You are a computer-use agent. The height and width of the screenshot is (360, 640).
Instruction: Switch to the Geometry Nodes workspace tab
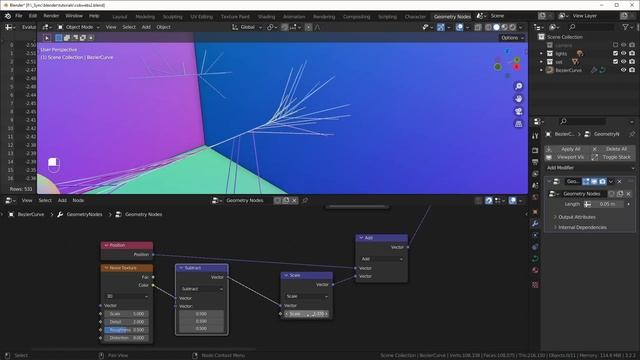tap(452, 17)
